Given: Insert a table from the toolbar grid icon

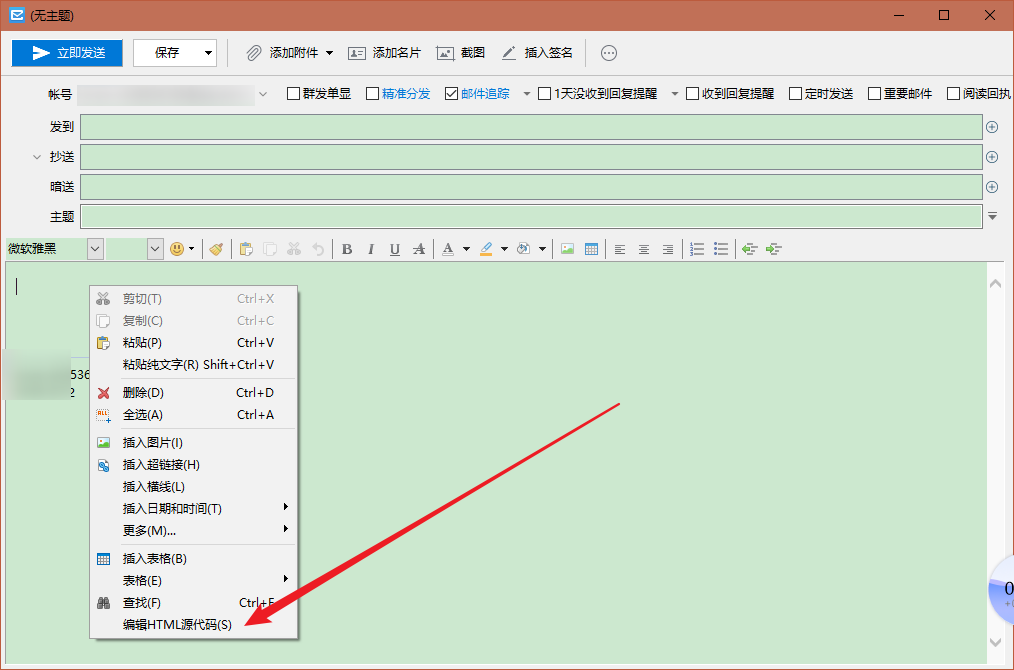Looking at the screenshot, I should (591, 249).
